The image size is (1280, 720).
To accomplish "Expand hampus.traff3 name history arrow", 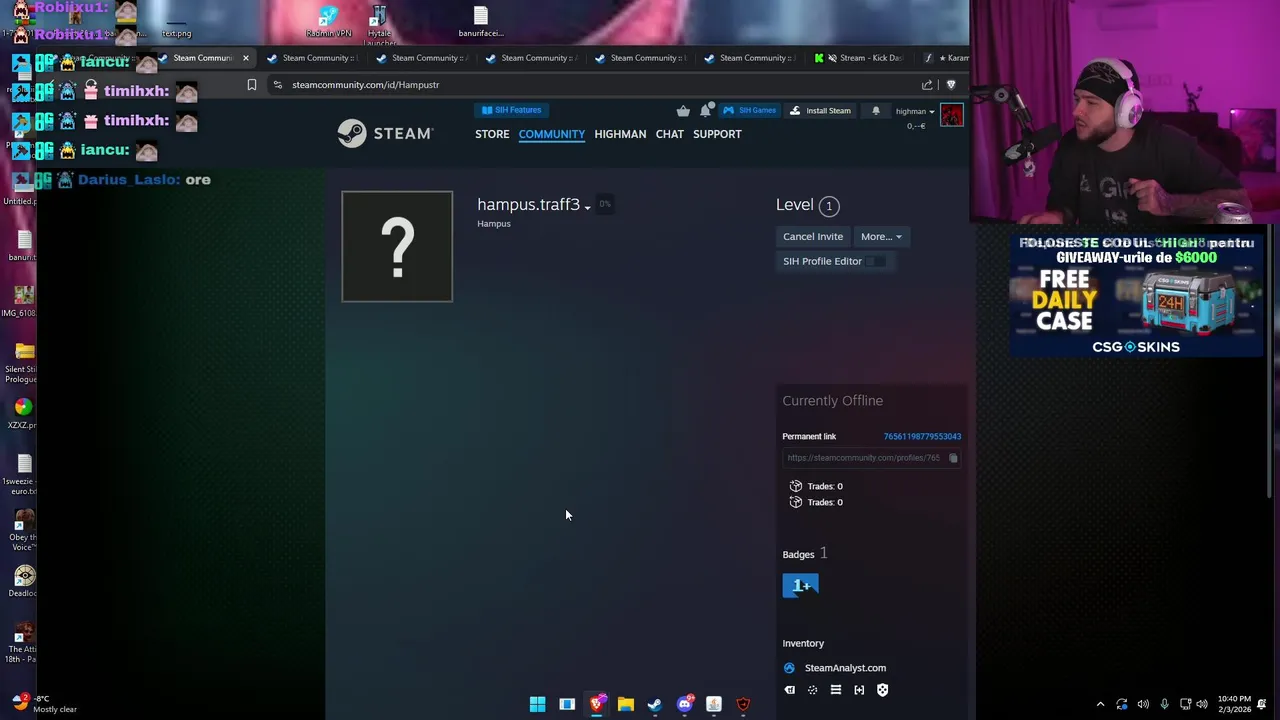I will pyautogui.click(x=587, y=207).
